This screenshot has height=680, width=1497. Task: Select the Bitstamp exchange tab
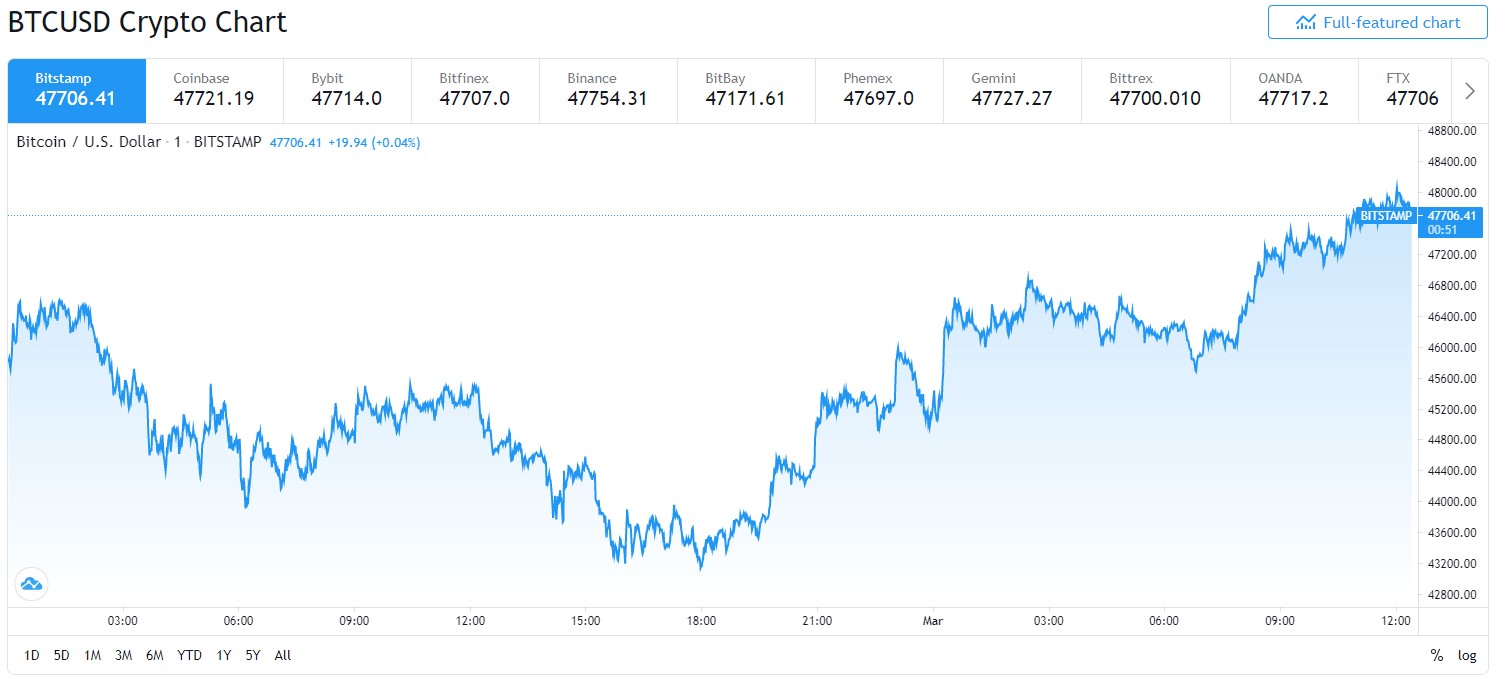(x=76, y=90)
